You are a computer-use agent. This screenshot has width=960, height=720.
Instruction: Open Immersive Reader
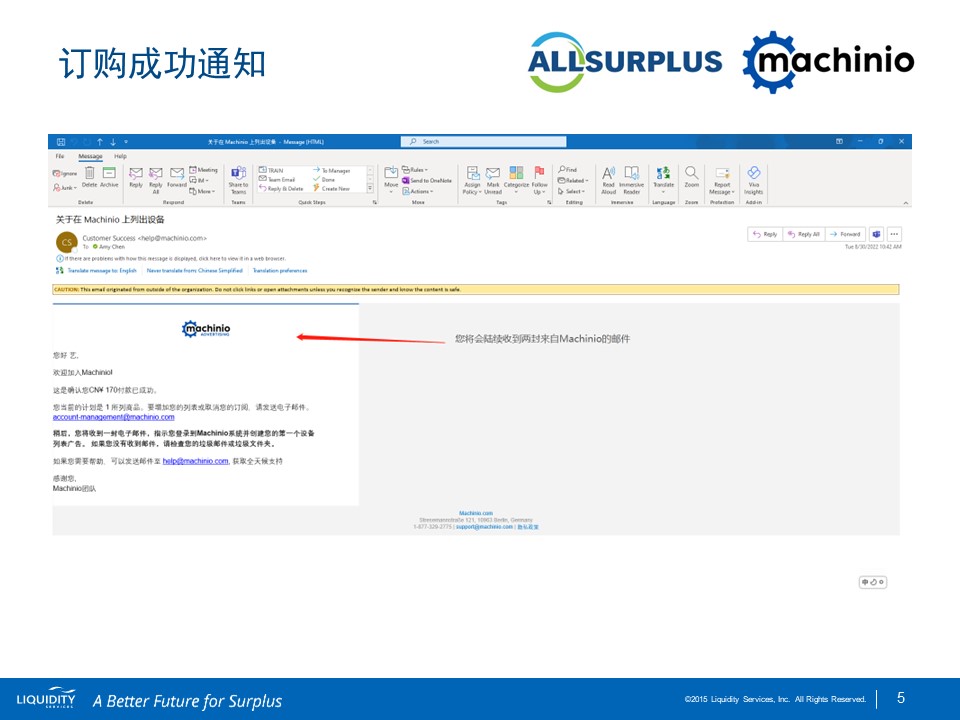pyautogui.click(x=631, y=180)
